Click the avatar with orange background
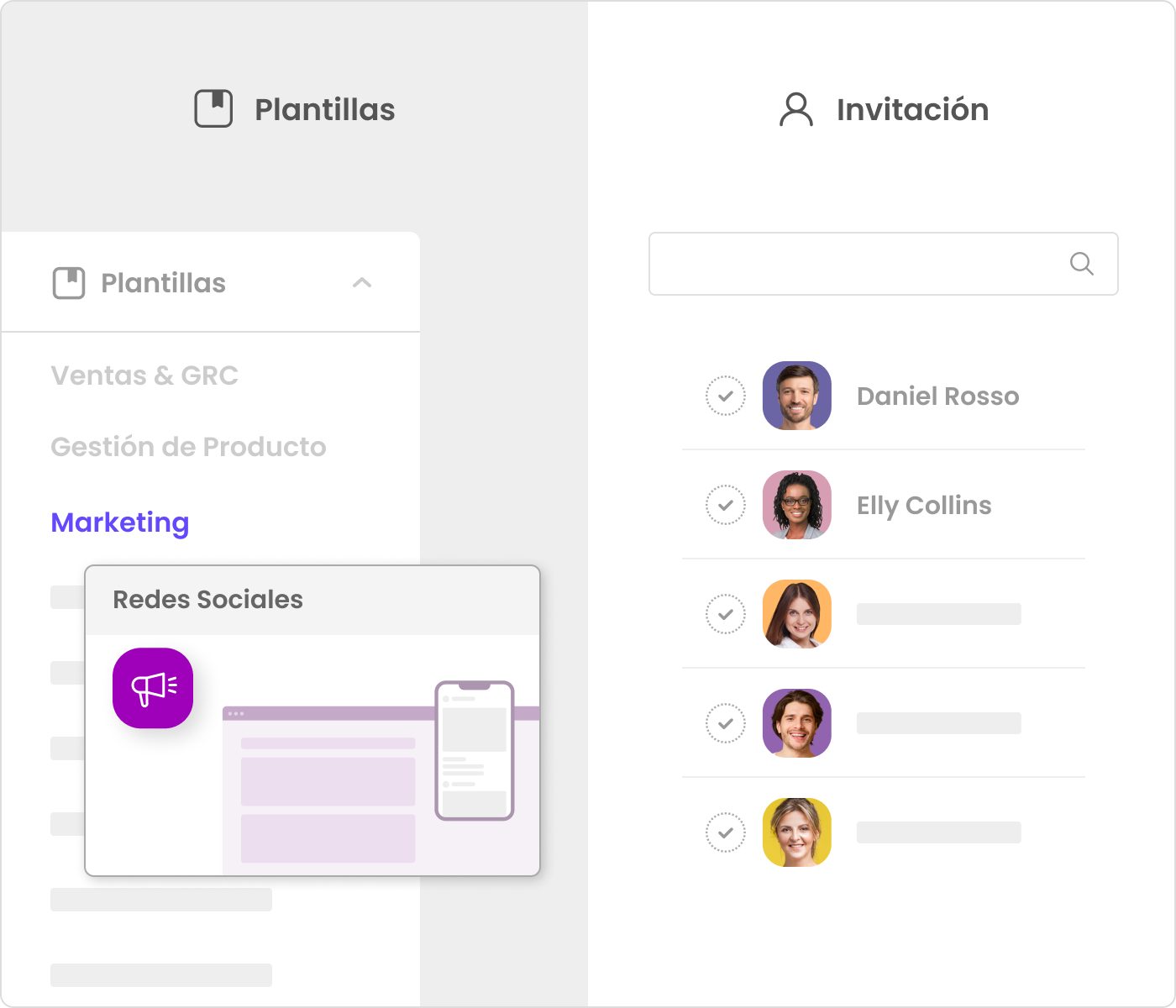 click(x=796, y=614)
